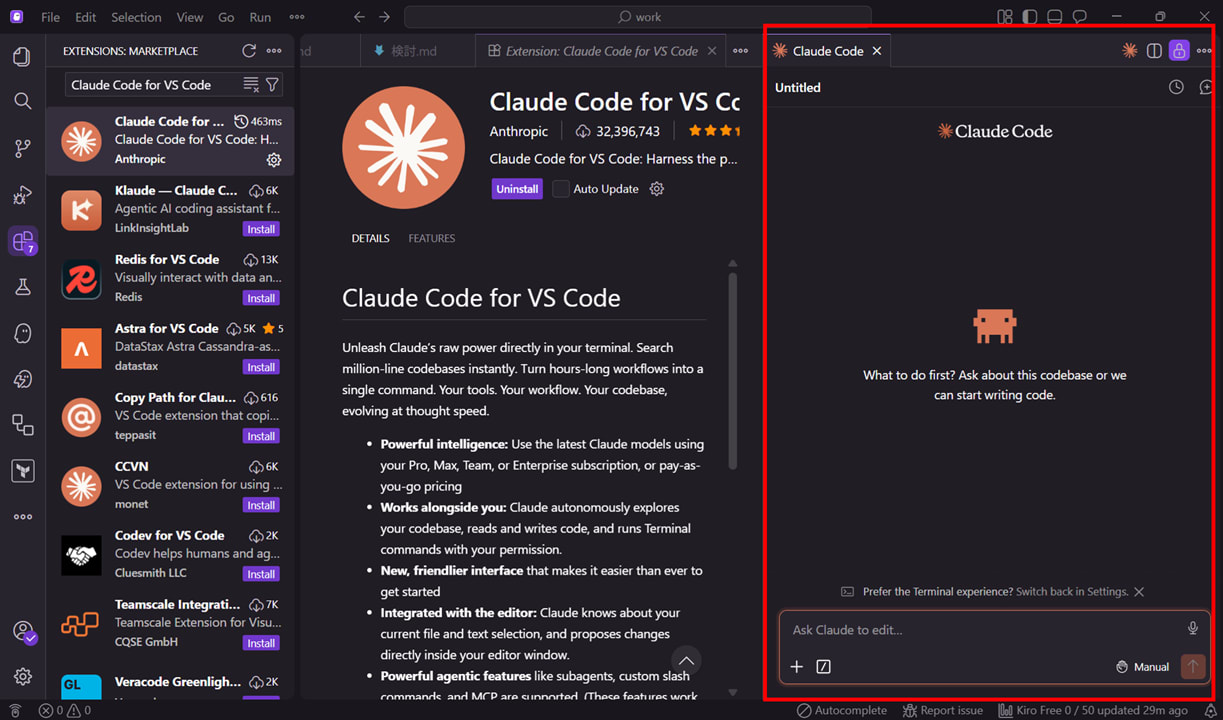Click the Anthropic publisher link

(519, 131)
